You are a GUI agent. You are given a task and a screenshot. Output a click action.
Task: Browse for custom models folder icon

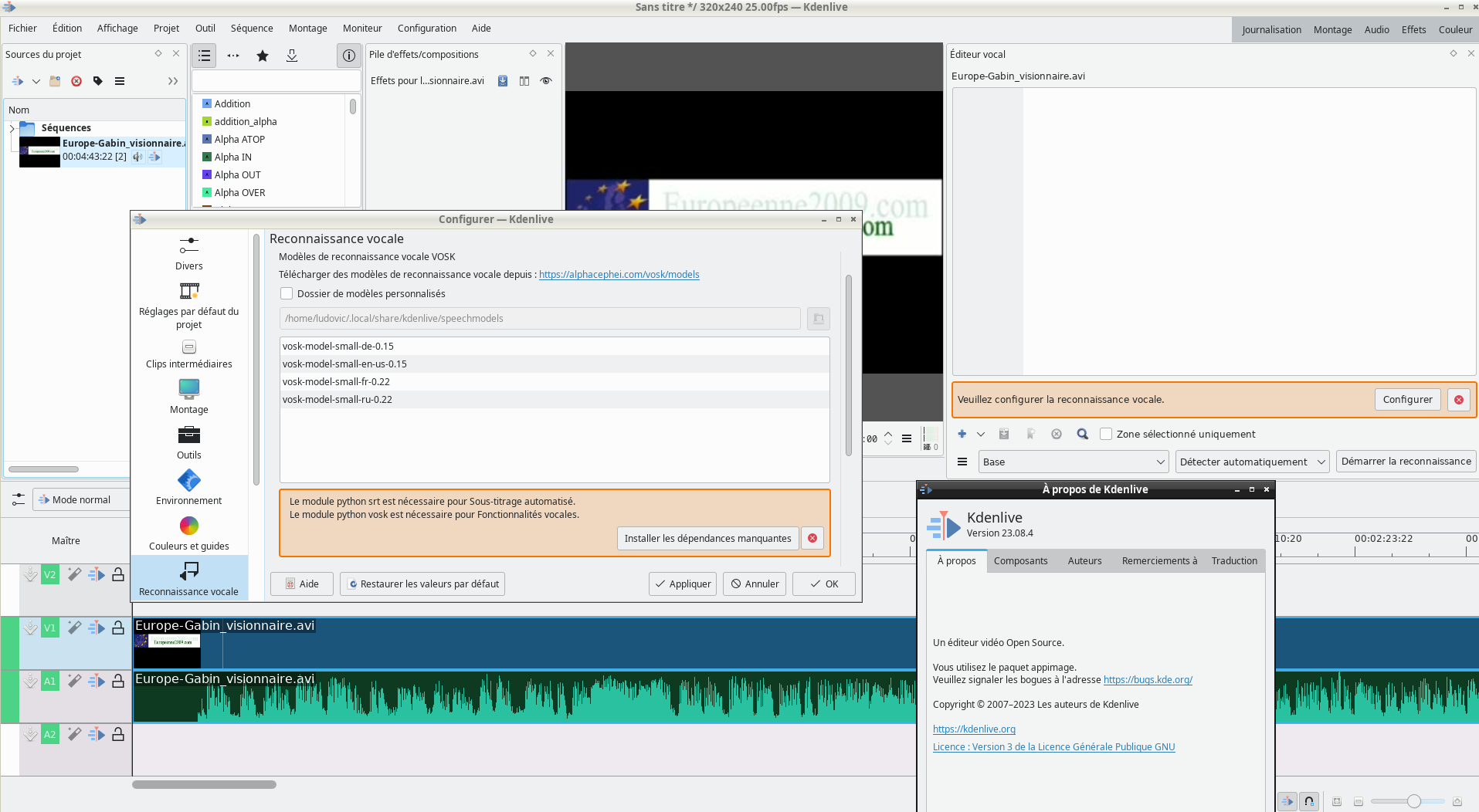pos(819,319)
